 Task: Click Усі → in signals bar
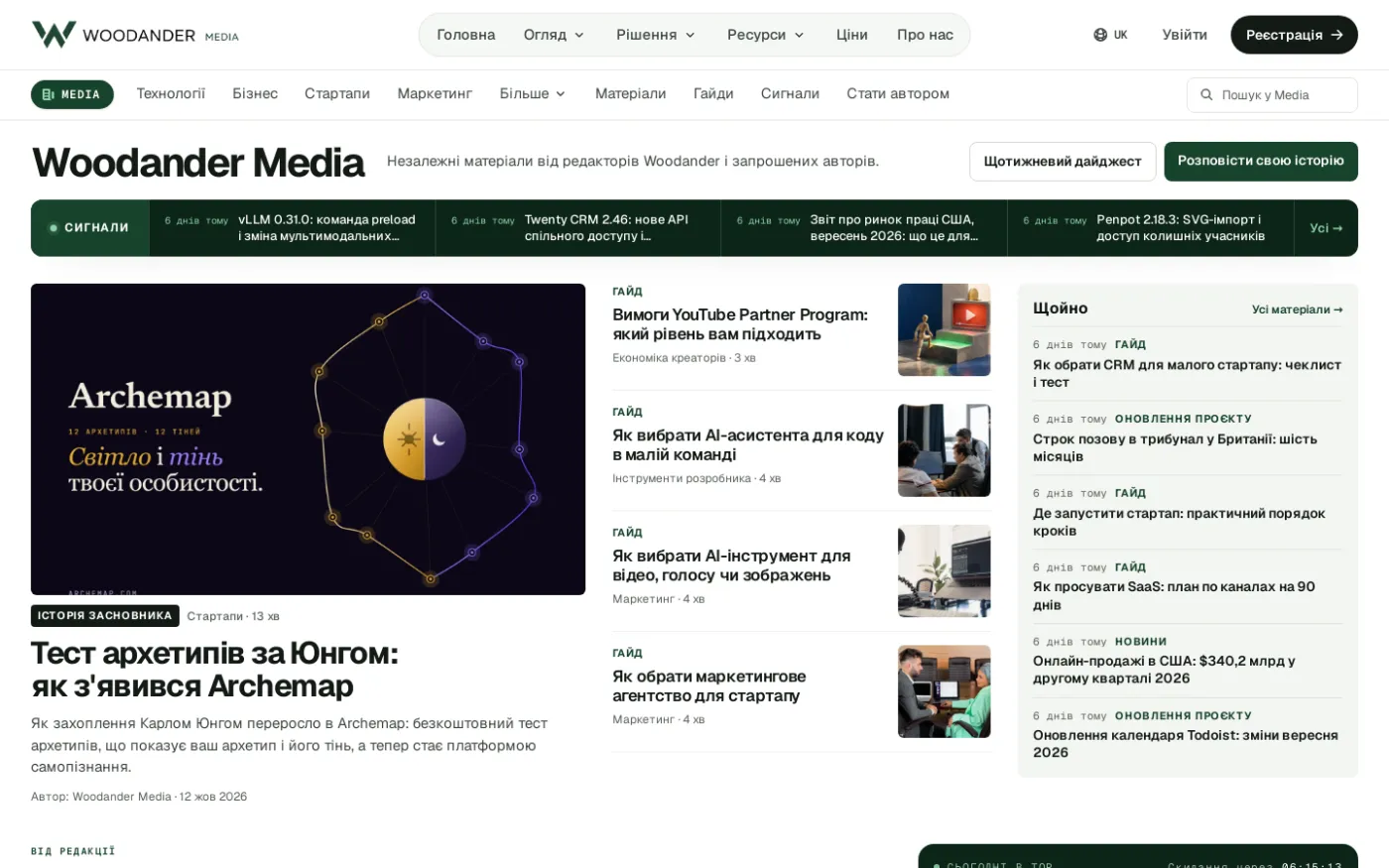pos(1326,228)
